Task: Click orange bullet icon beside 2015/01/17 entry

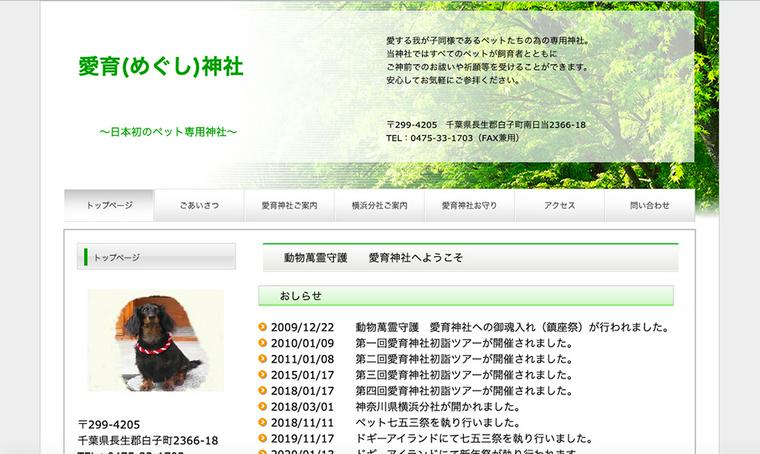Action: (x=263, y=375)
